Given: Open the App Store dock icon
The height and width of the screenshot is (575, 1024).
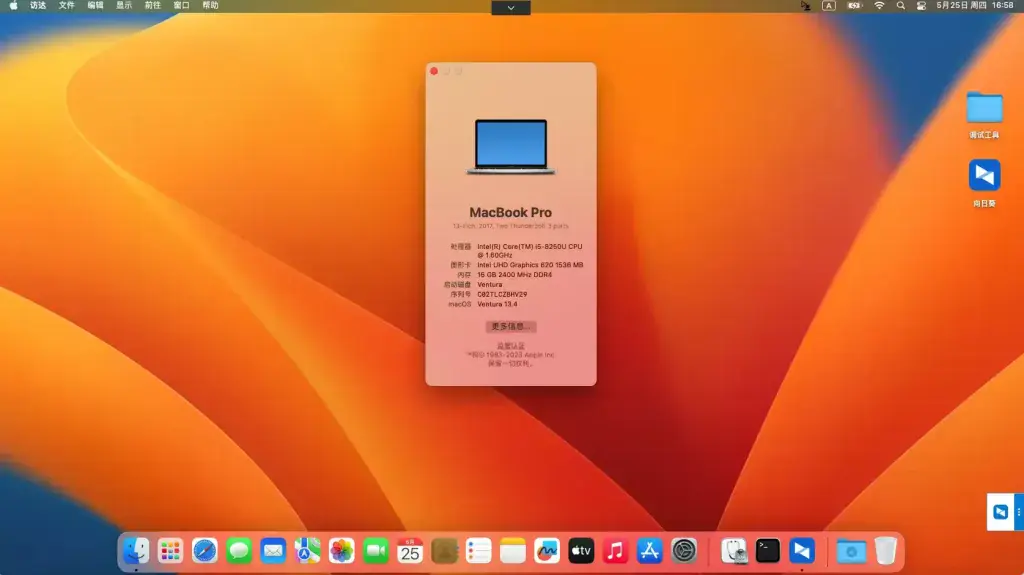Looking at the screenshot, I should [649, 551].
